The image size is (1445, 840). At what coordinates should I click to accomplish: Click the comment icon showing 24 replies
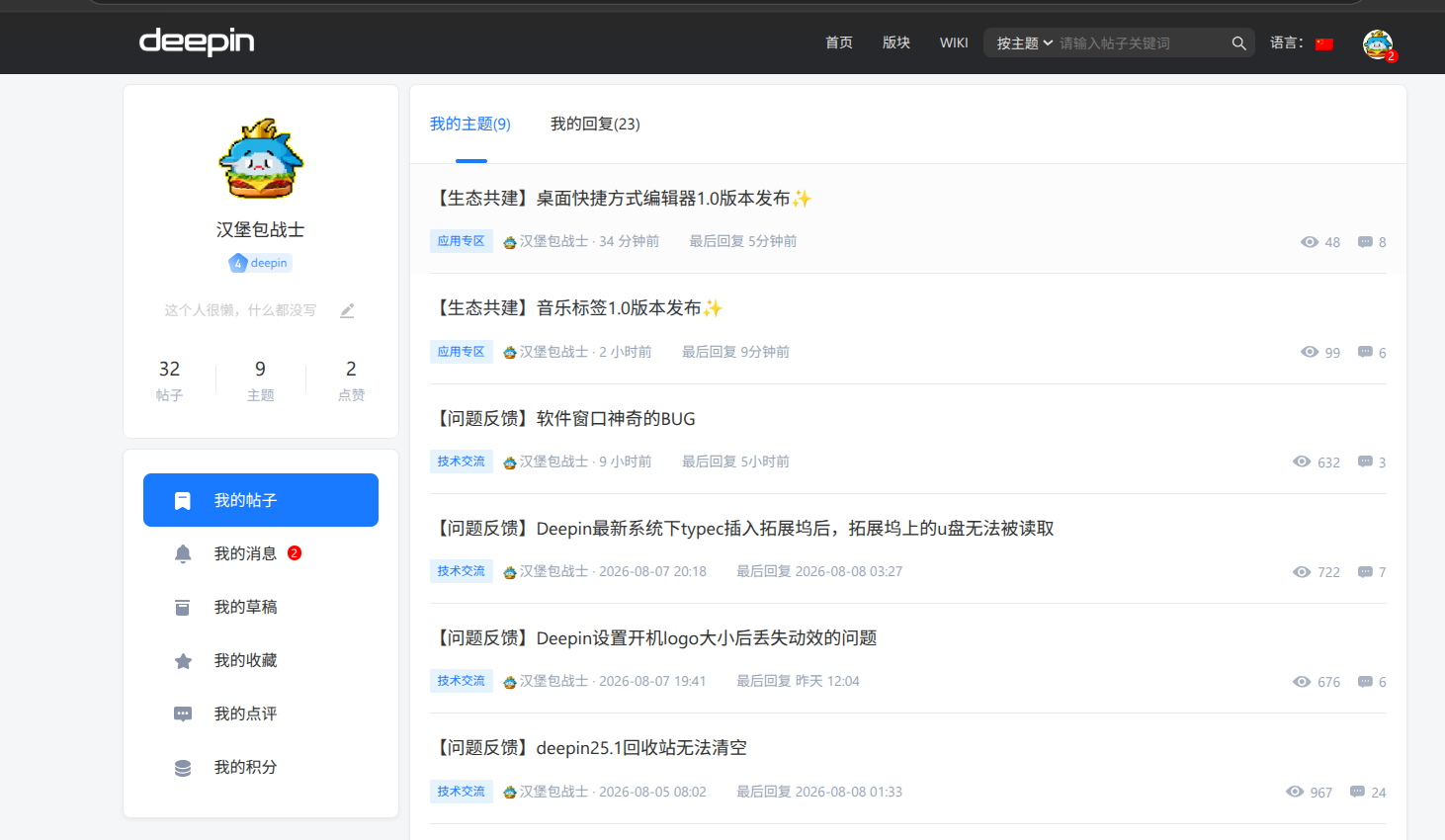[x=1358, y=792]
